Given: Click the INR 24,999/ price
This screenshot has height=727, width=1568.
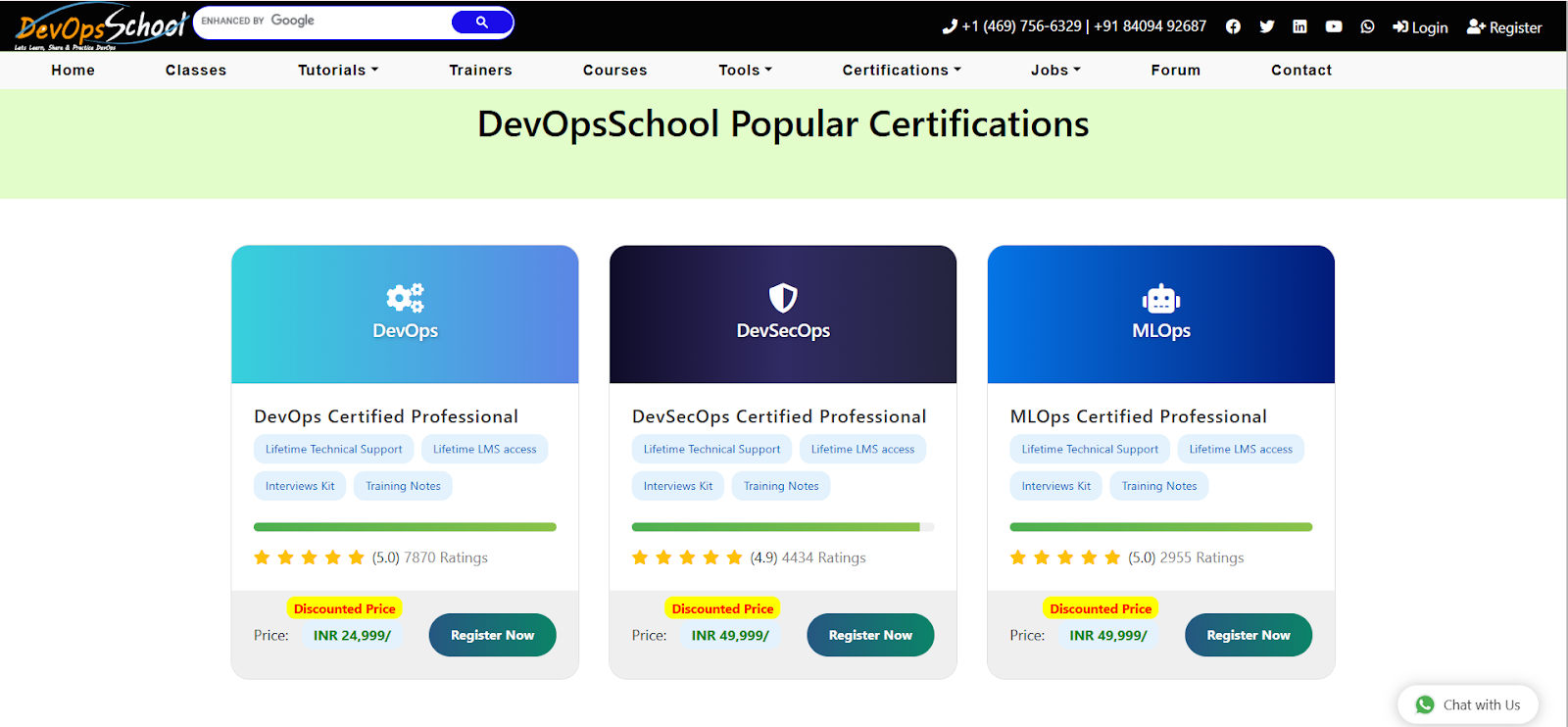Looking at the screenshot, I should pos(352,635).
